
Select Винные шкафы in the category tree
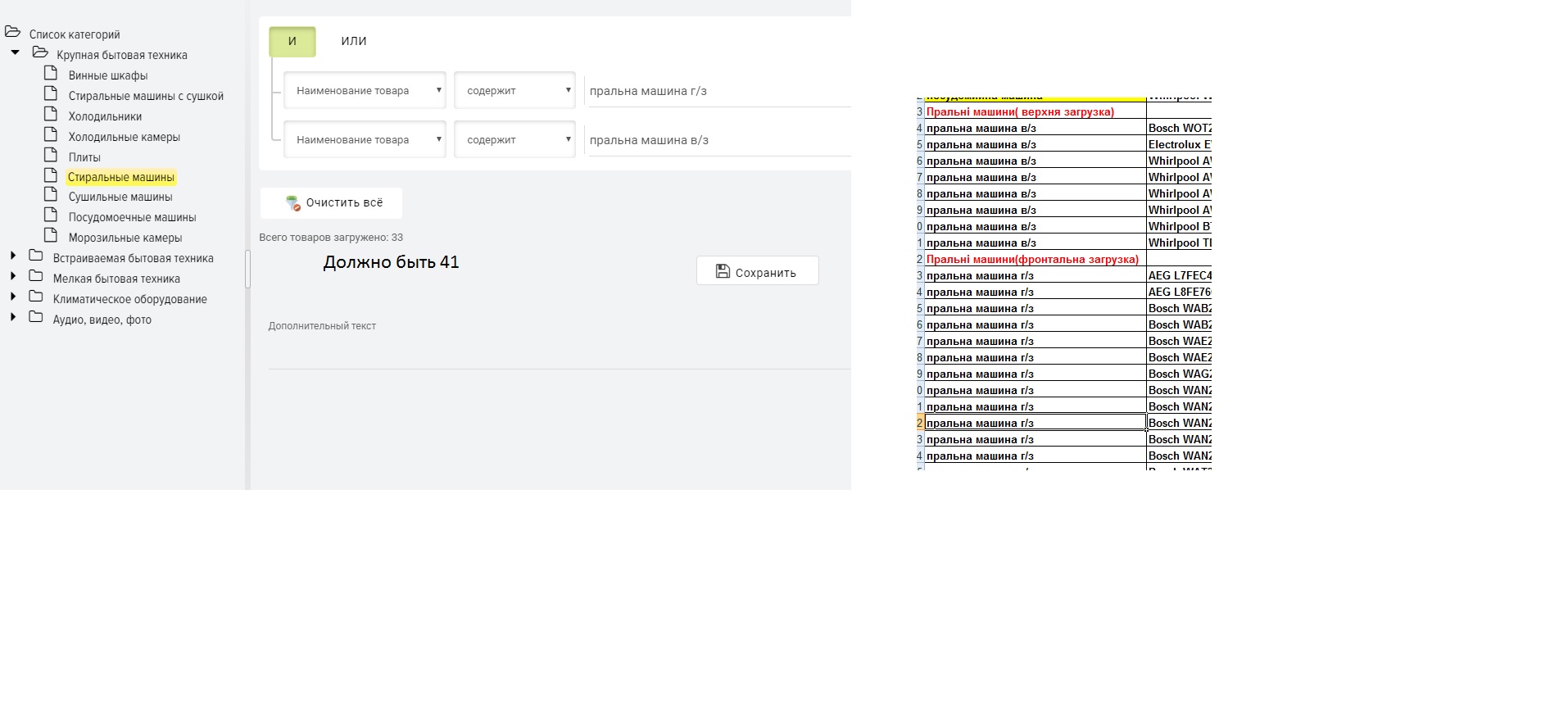(x=108, y=75)
